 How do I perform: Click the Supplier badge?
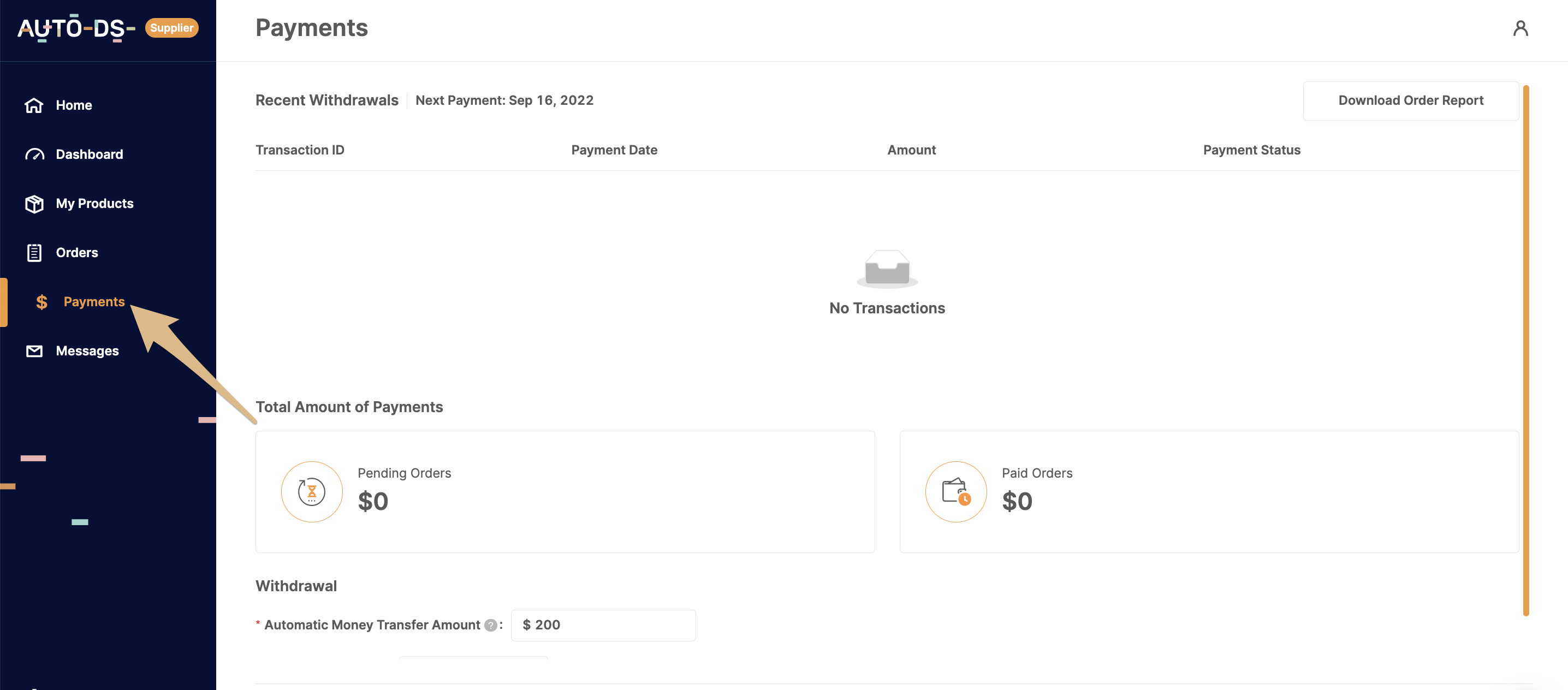(171, 27)
